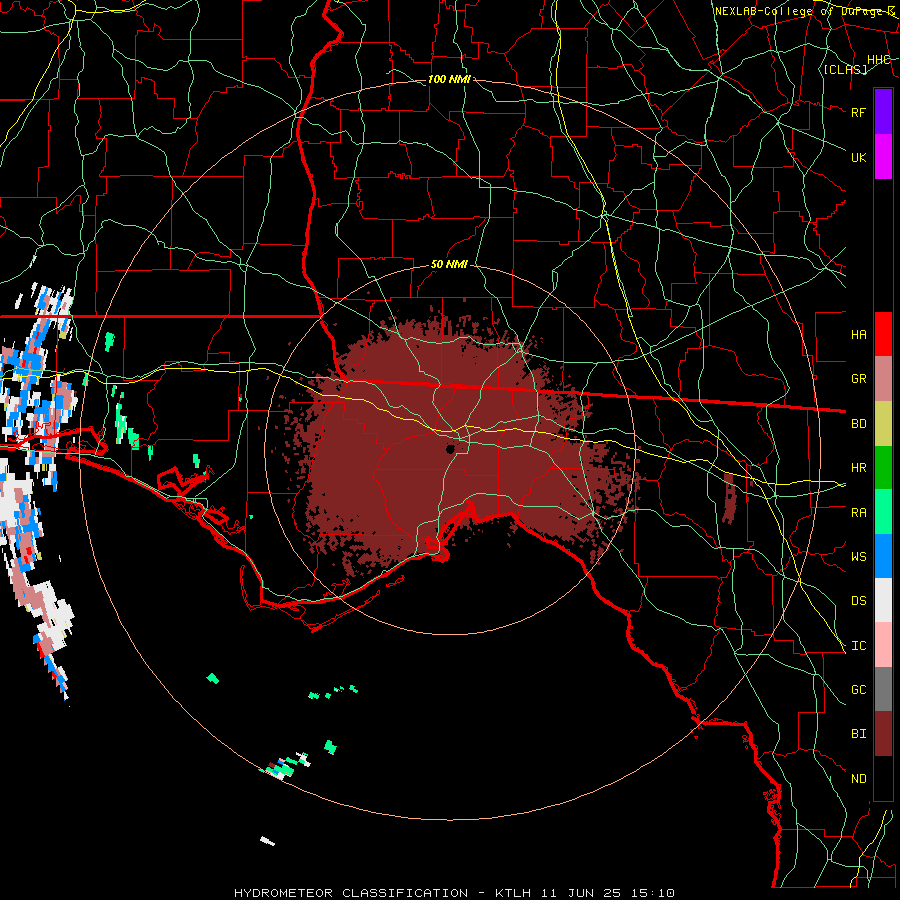
Task: Select the light pink IC swatch
Action: tap(883, 645)
